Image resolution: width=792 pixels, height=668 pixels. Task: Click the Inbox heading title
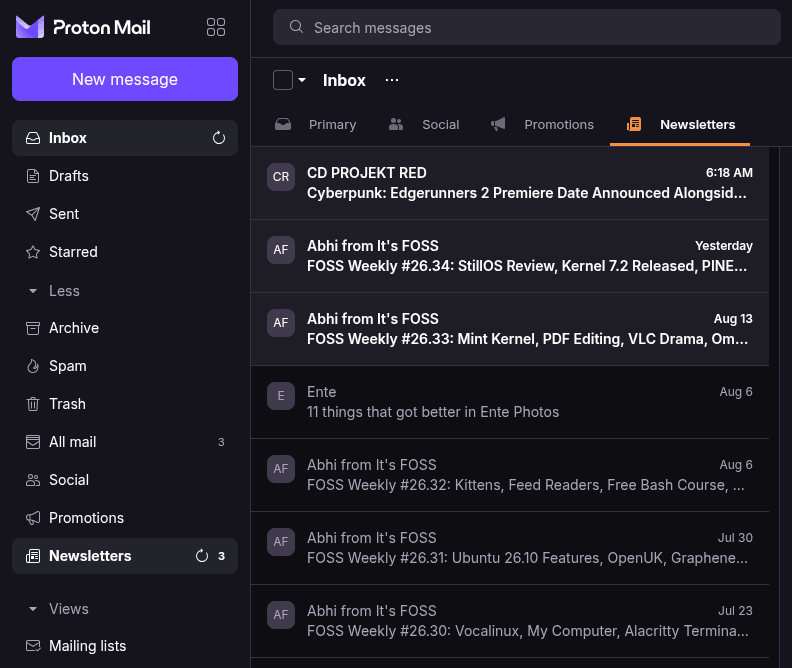[x=344, y=80]
